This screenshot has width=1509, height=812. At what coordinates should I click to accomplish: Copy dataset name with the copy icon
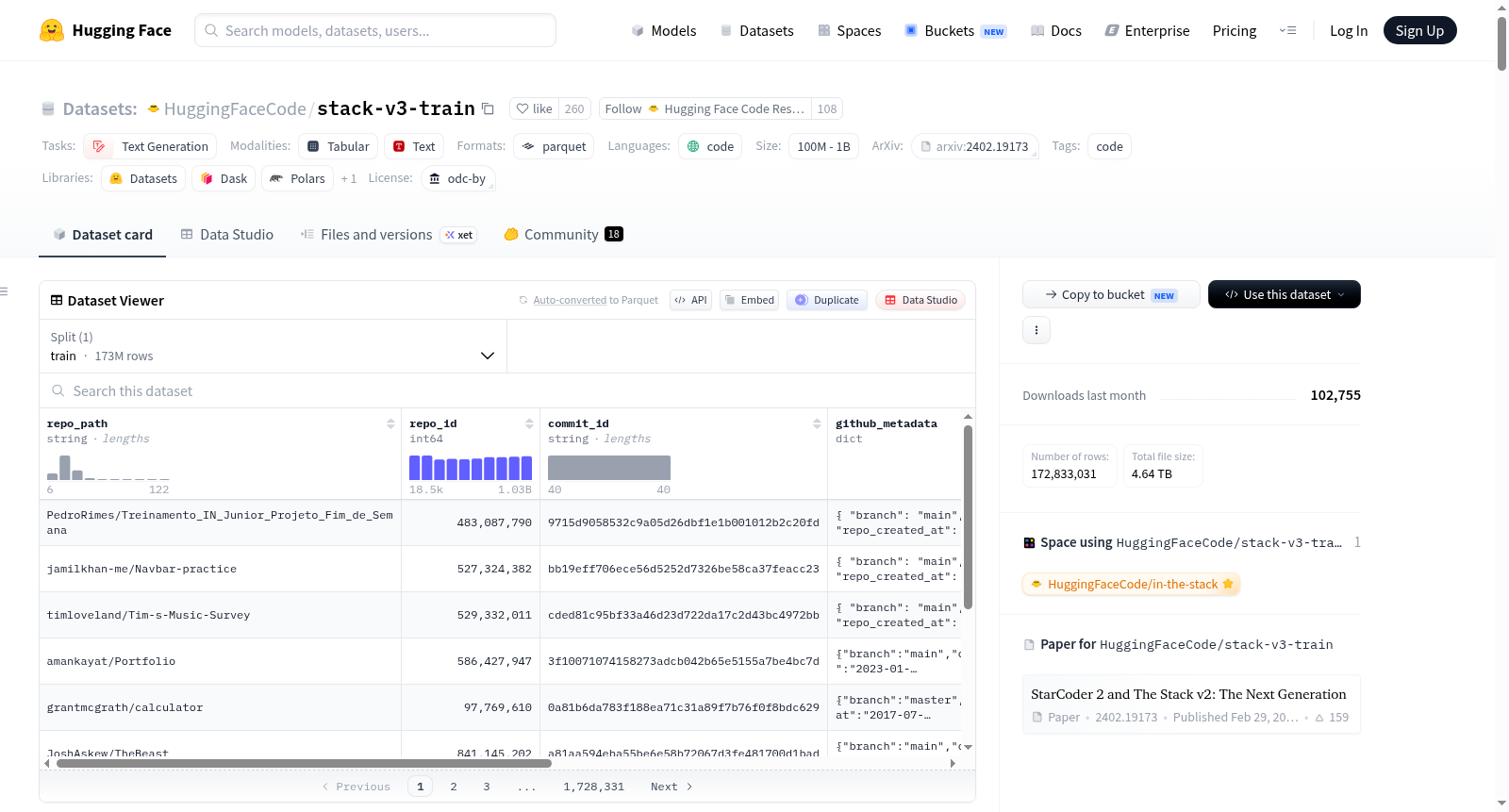tap(488, 108)
